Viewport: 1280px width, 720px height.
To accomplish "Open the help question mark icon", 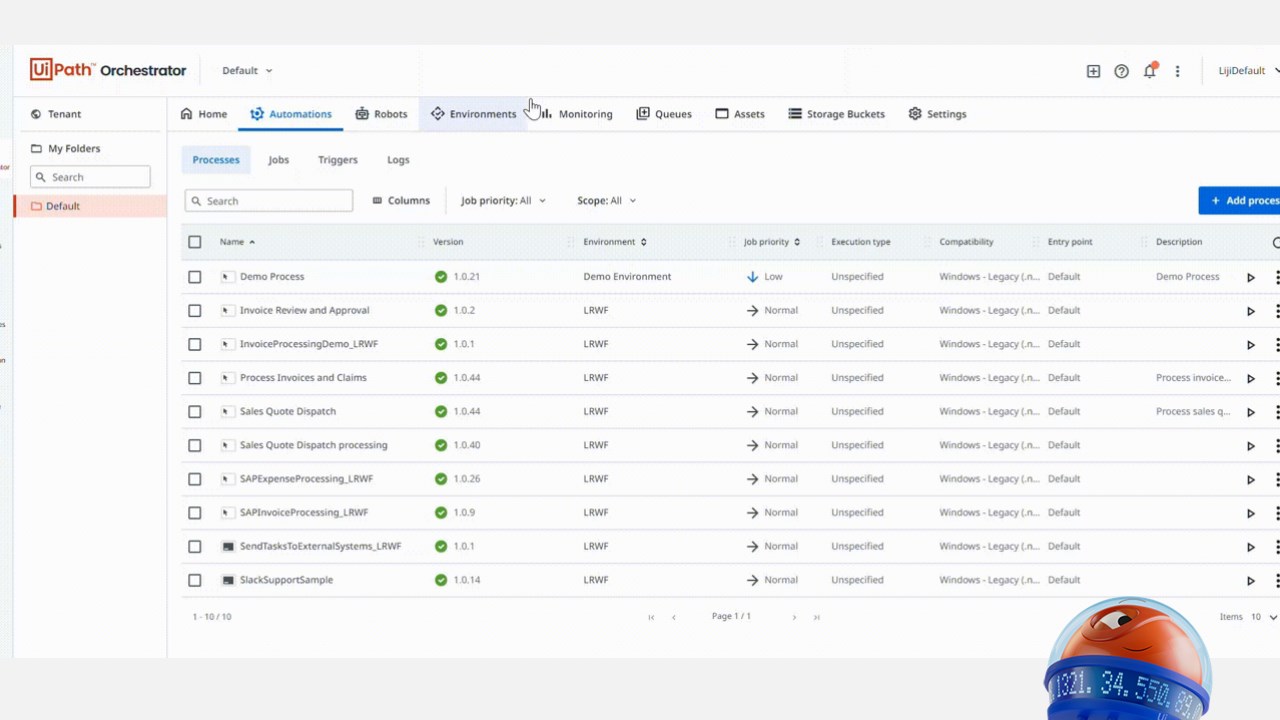I will (x=1122, y=71).
